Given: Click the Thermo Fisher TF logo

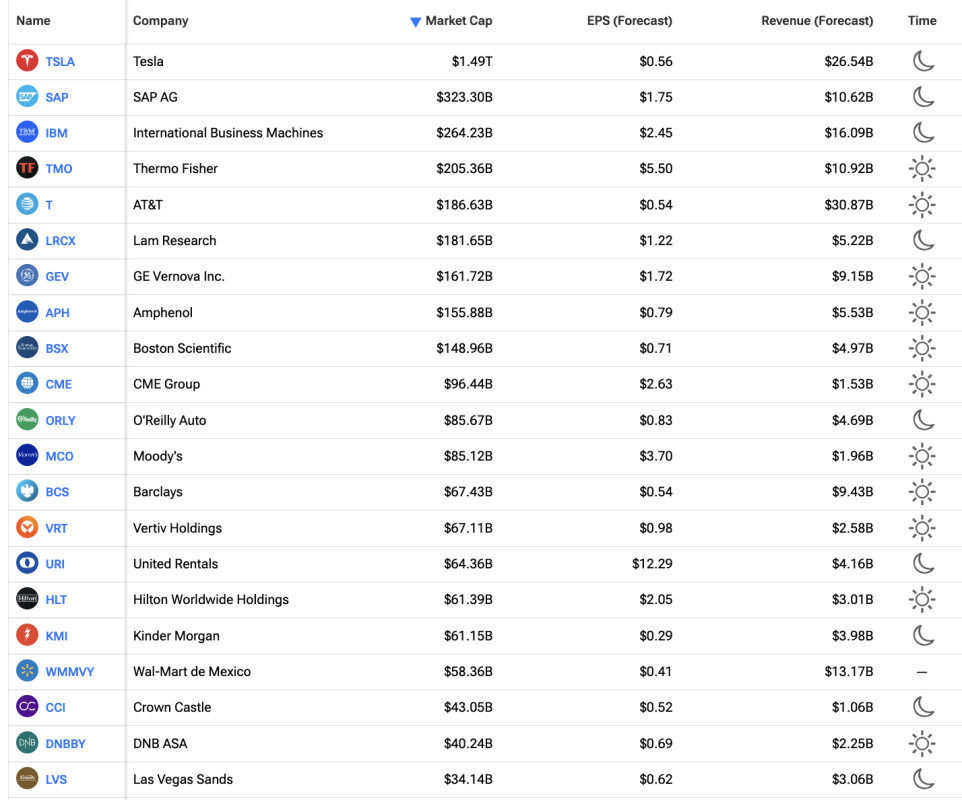Looking at the screenshot, I should point(27,169).
